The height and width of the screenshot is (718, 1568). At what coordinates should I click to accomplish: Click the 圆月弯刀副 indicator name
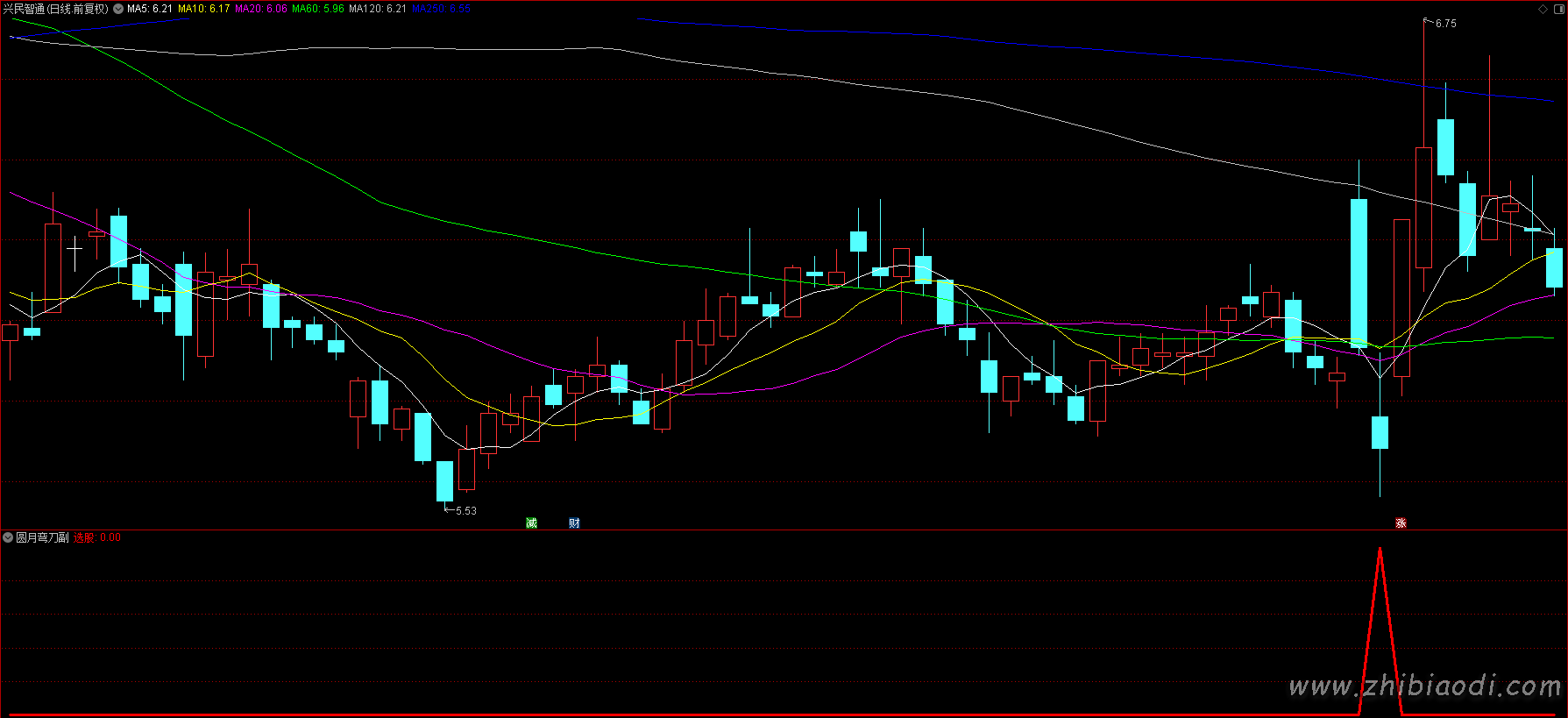pyautogui.click(x=42, y=537)
